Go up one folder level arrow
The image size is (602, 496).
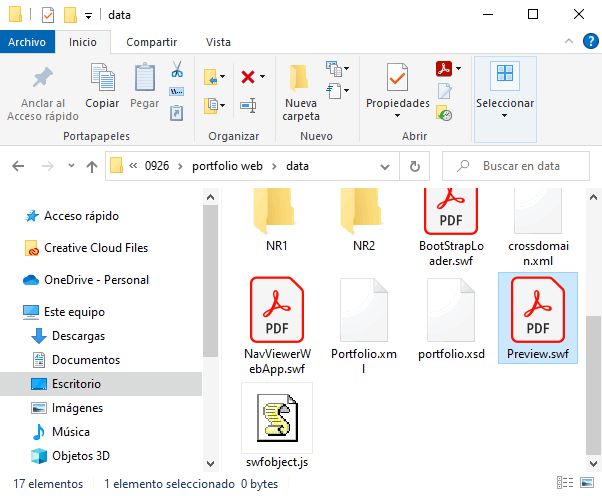point(91,166)
